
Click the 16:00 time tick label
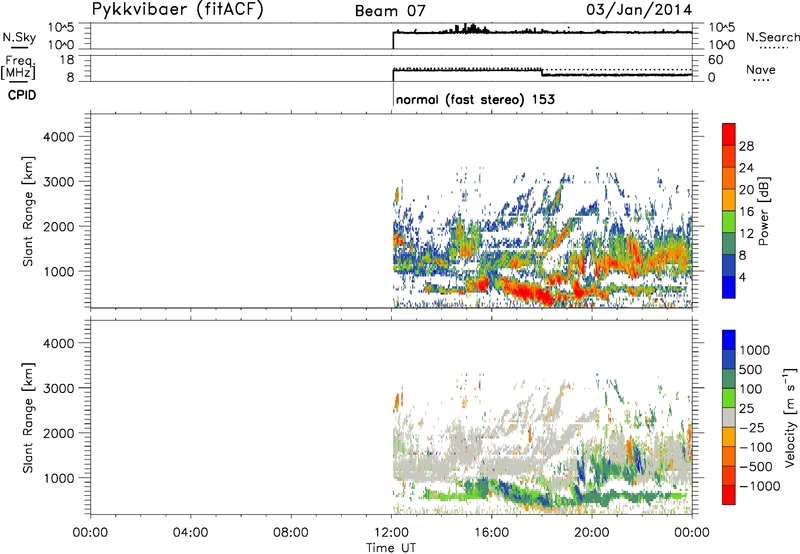coord(491,533)
